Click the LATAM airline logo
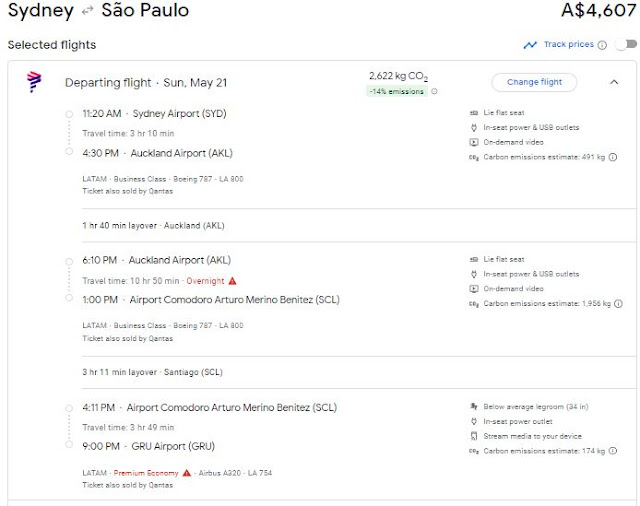This screenshot has width=640, height=506. click(x=34, y=82)
